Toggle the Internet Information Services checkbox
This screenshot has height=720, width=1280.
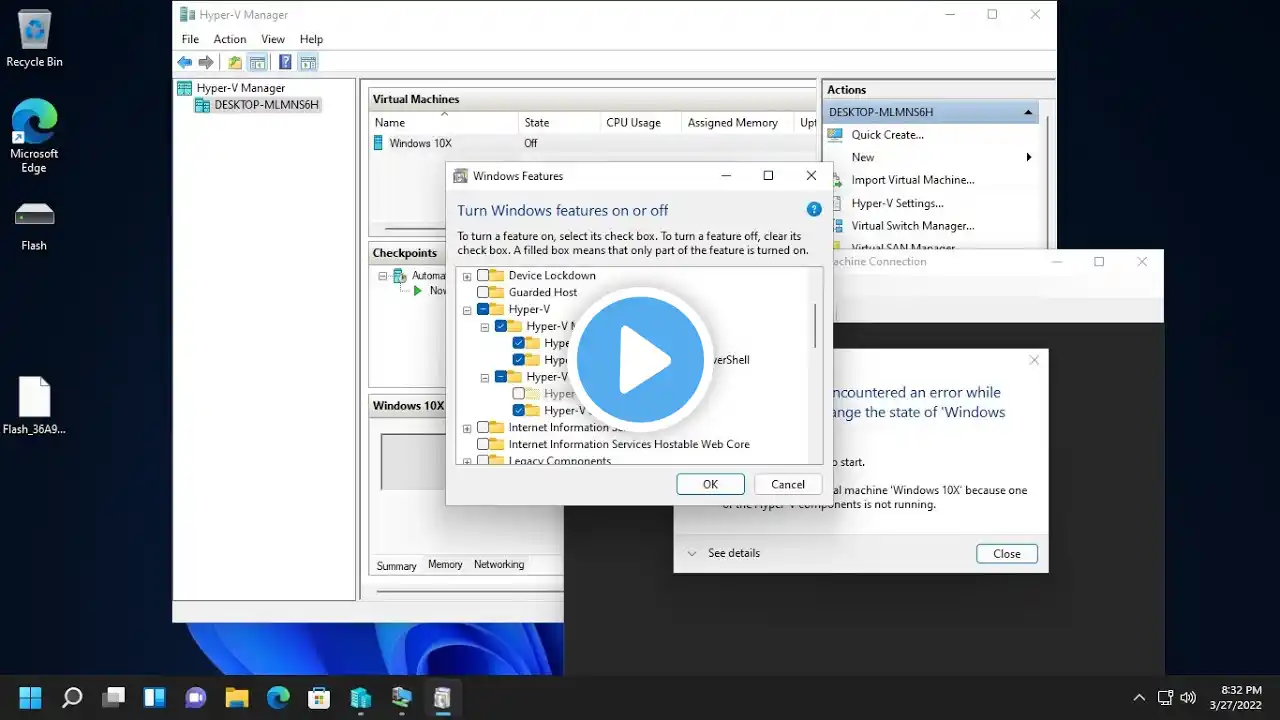point(483,427)
